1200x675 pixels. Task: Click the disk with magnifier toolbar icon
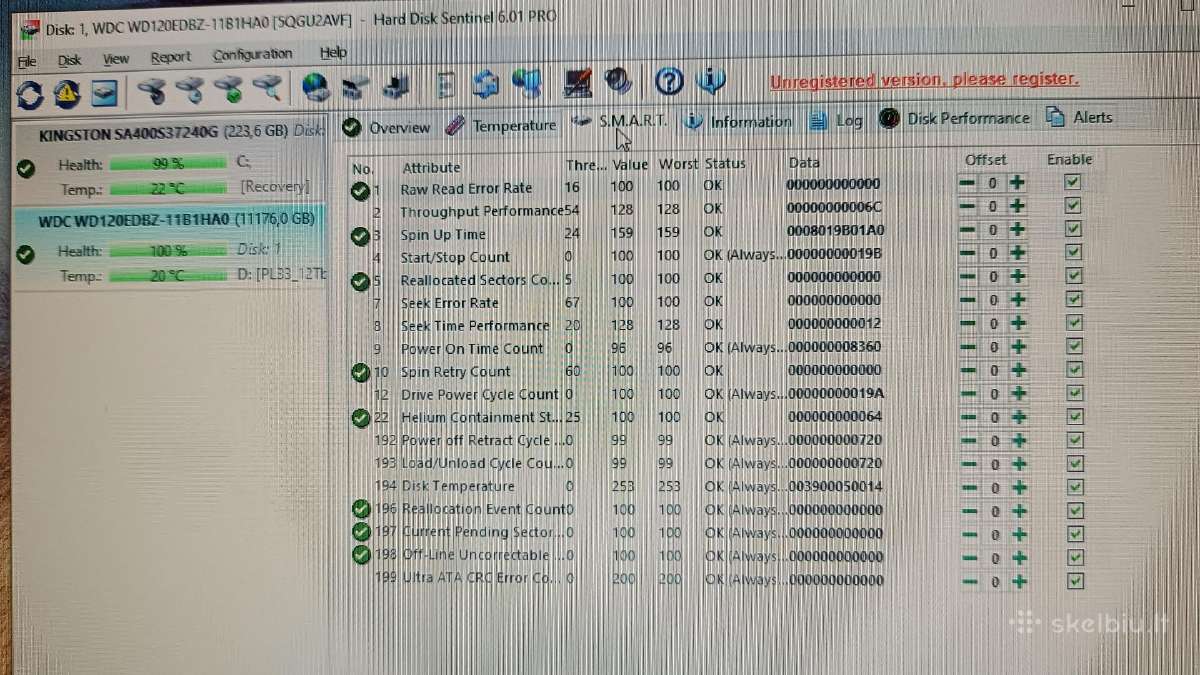tap(267, 88)
